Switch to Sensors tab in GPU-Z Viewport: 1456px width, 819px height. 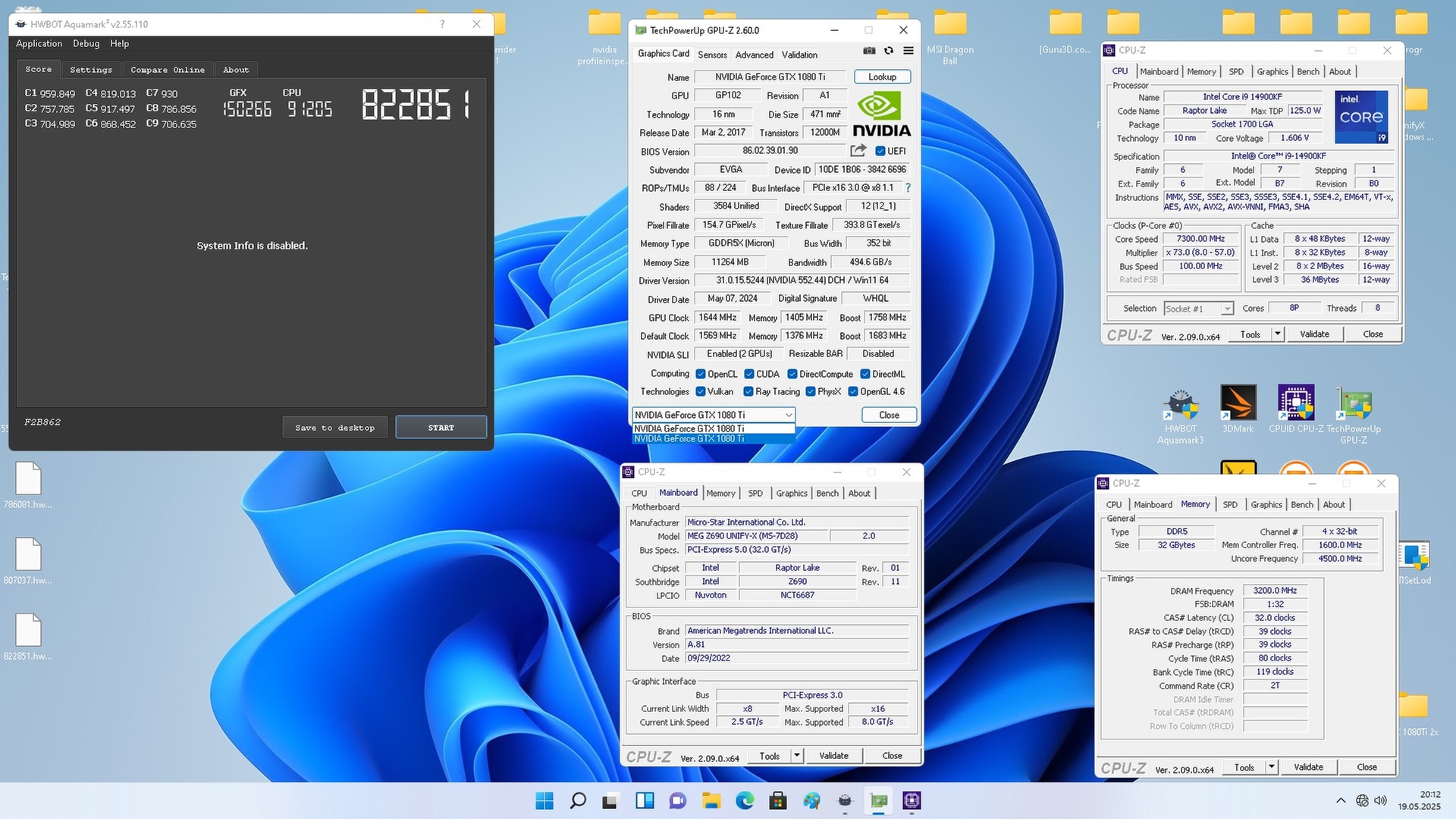[712, 55]
